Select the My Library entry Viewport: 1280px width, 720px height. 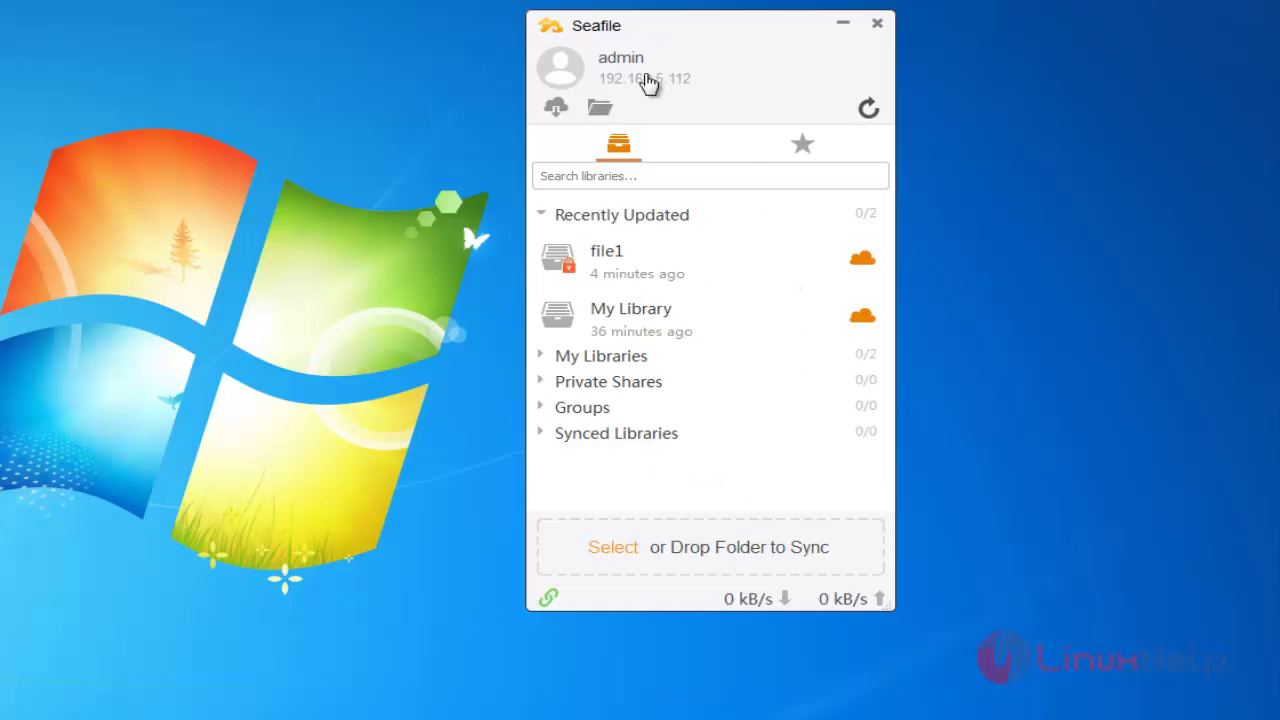pyautogui.click(x=710, y=319)
